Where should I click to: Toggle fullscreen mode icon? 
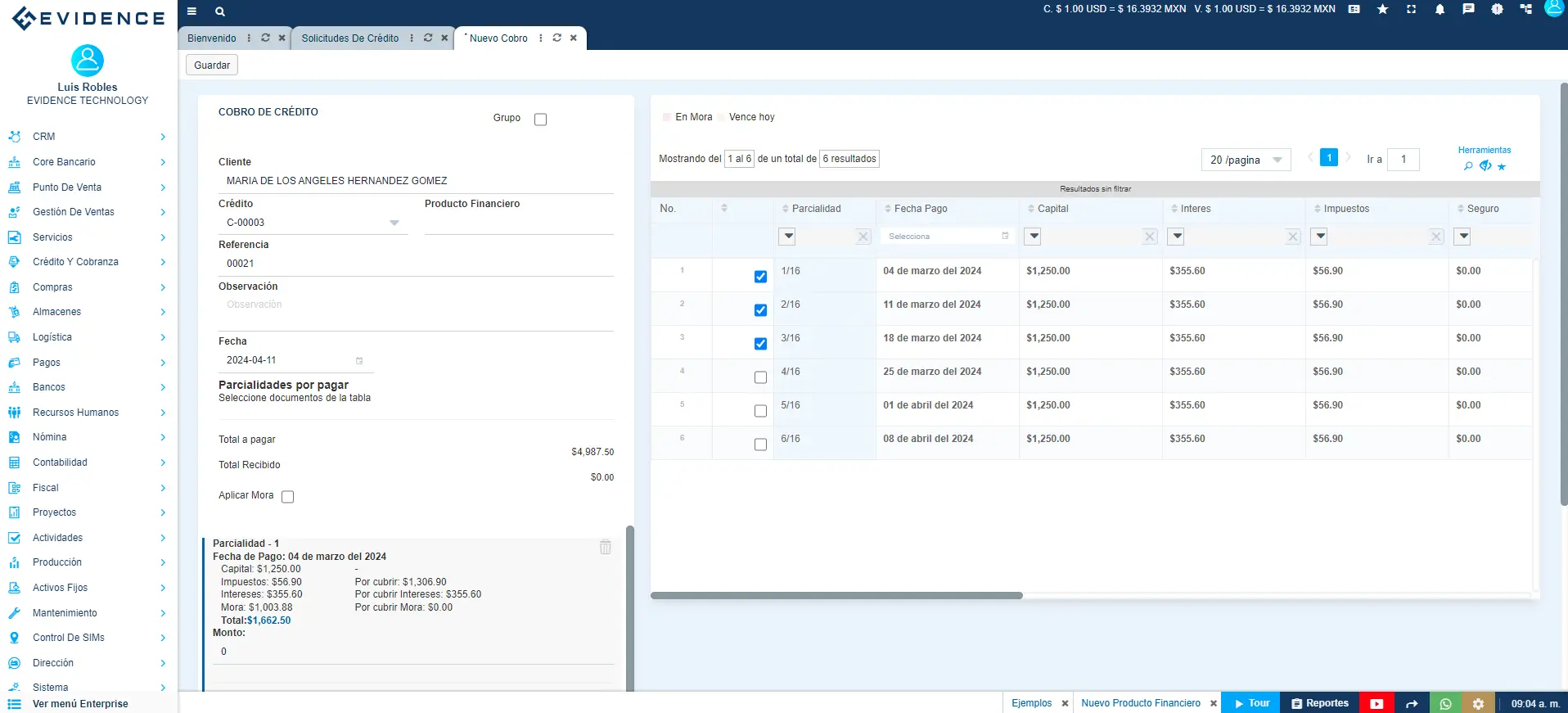click(1411, 10)
